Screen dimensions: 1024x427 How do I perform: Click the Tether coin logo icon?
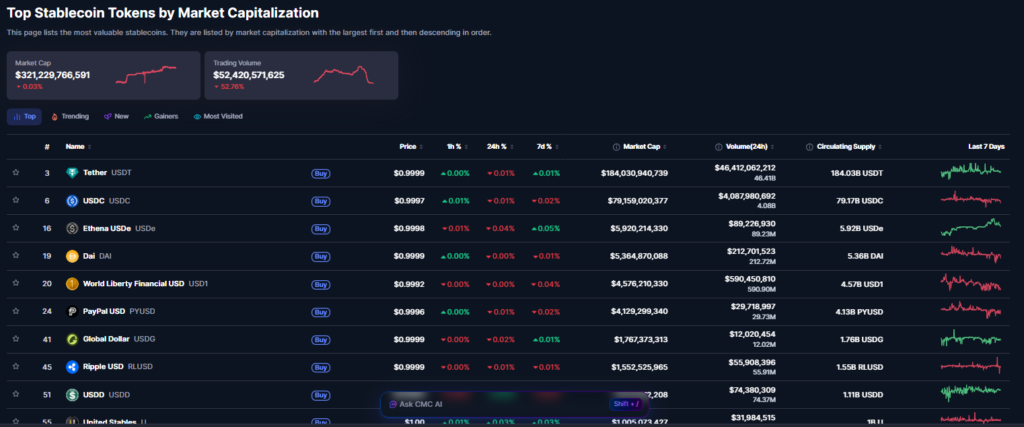click(x=72, y=173)
